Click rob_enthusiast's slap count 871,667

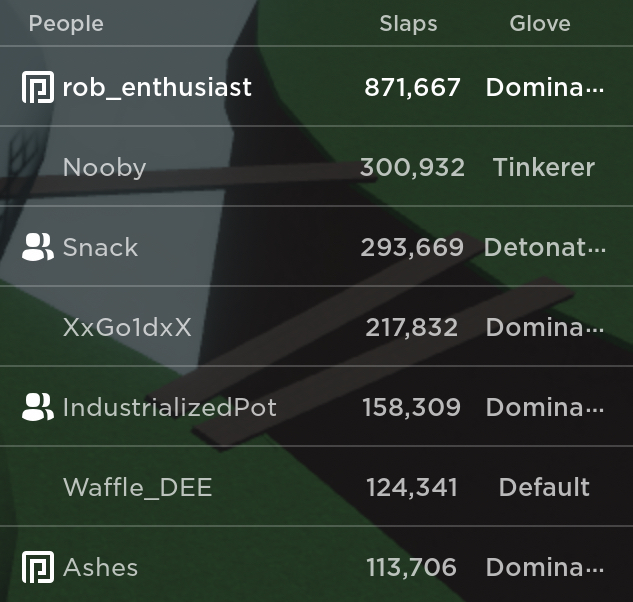click(x=412, y=87)
